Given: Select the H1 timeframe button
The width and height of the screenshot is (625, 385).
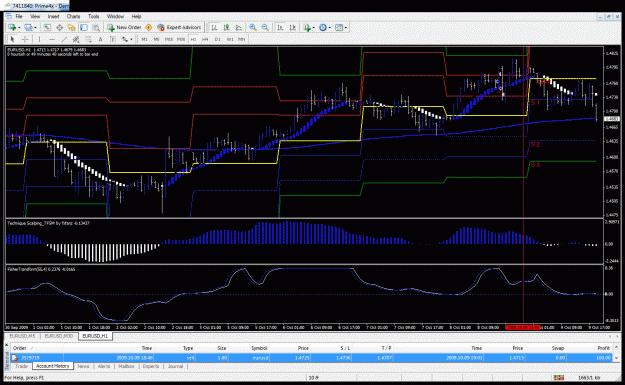Looking at the screenshot, I should pyautogui.click(x=193, y=39).
